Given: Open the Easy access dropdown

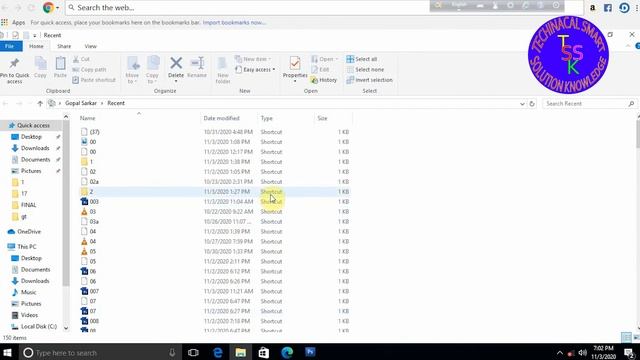Looking at the screenshot, I should [x=255, y=70].
